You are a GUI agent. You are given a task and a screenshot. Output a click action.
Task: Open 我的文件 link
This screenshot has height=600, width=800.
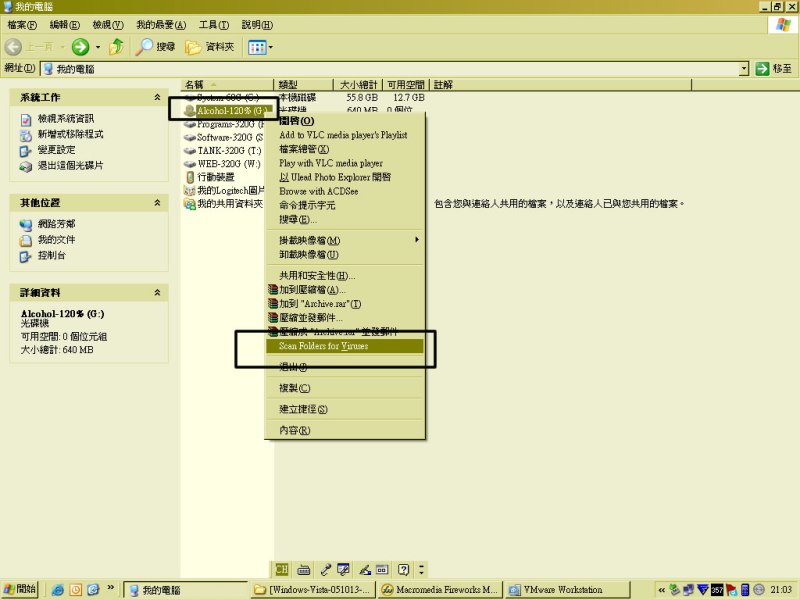click(x=57, y=240)
